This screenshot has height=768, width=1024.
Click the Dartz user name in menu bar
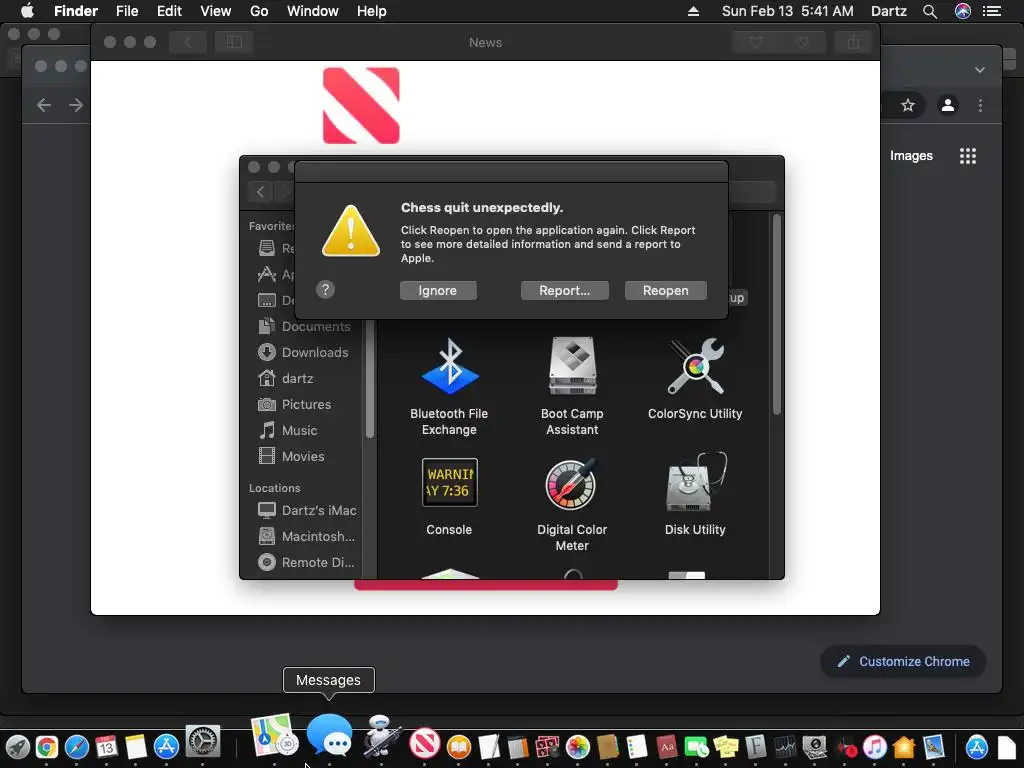pos(889,11)
